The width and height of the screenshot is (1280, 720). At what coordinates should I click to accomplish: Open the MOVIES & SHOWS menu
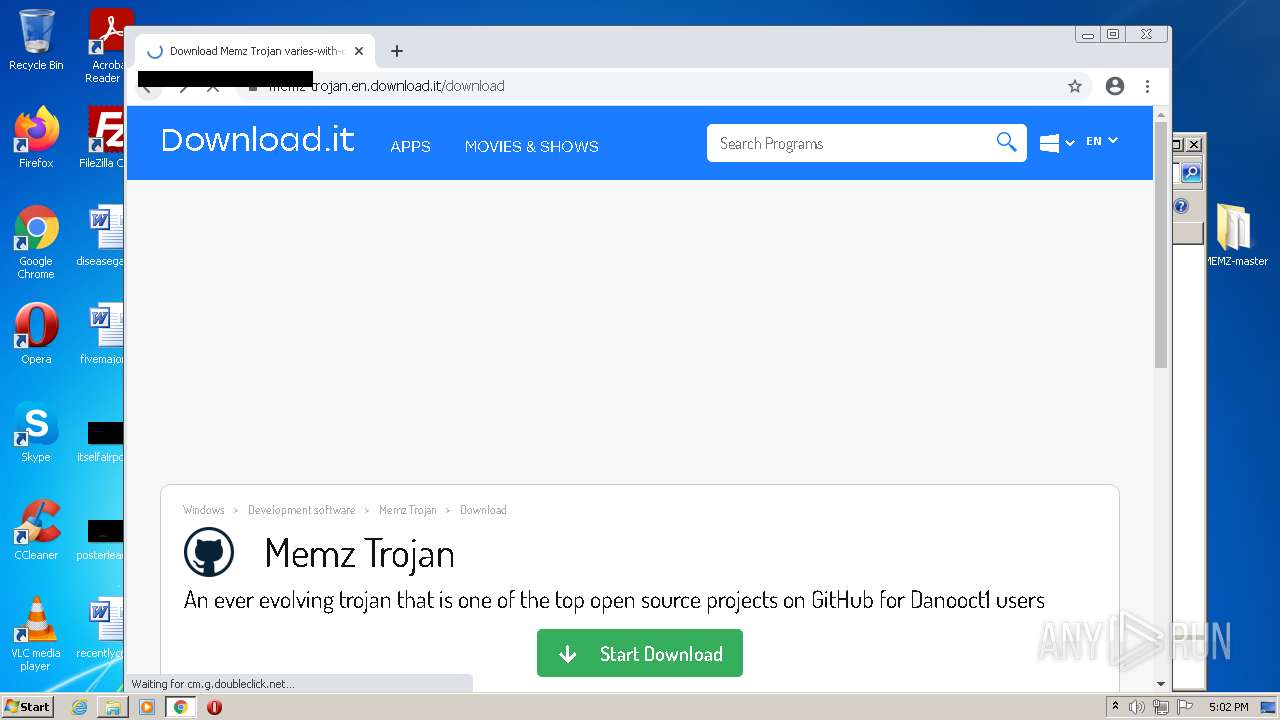pyautogui.click(x=531, y=146)
